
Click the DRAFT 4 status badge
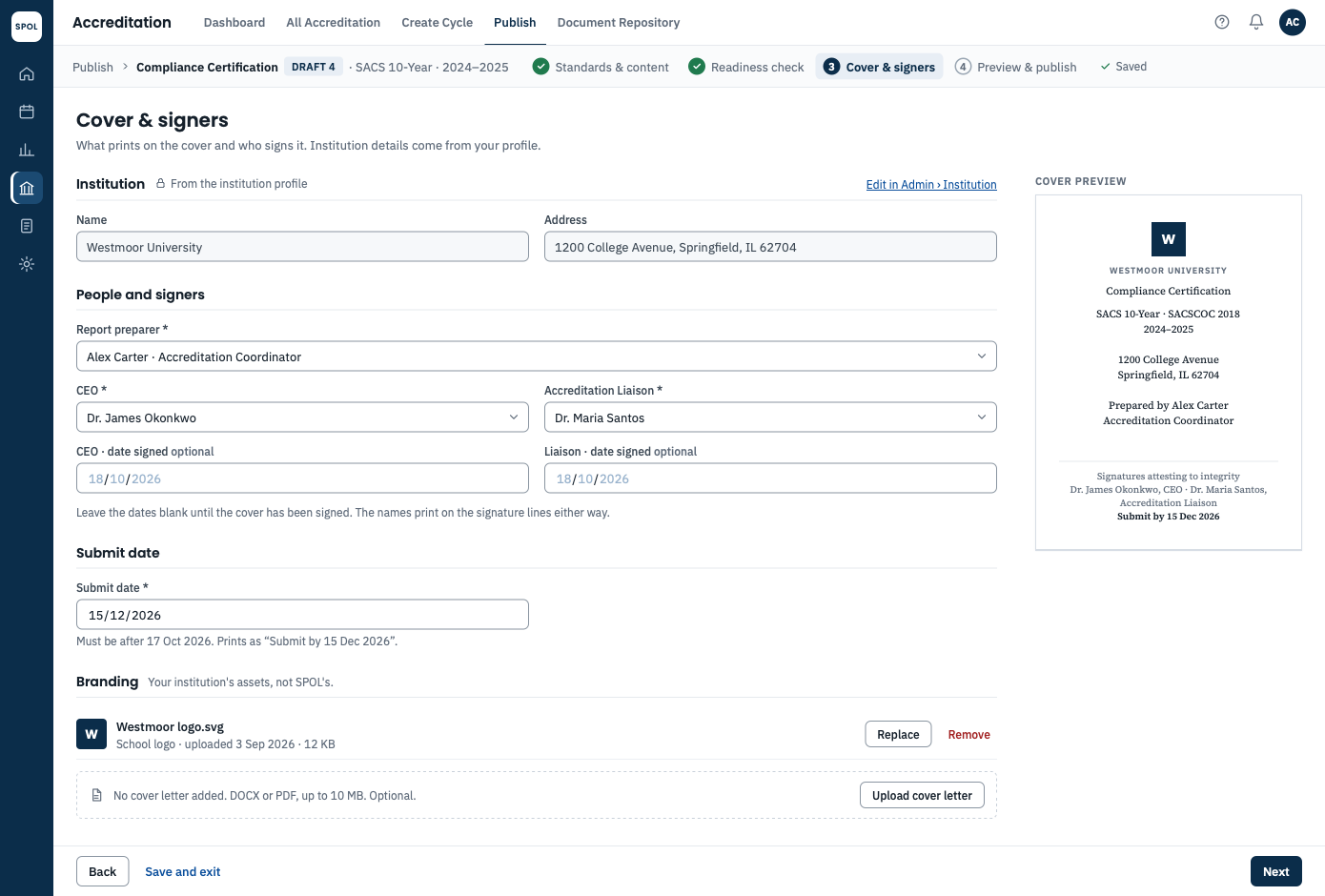314,67
